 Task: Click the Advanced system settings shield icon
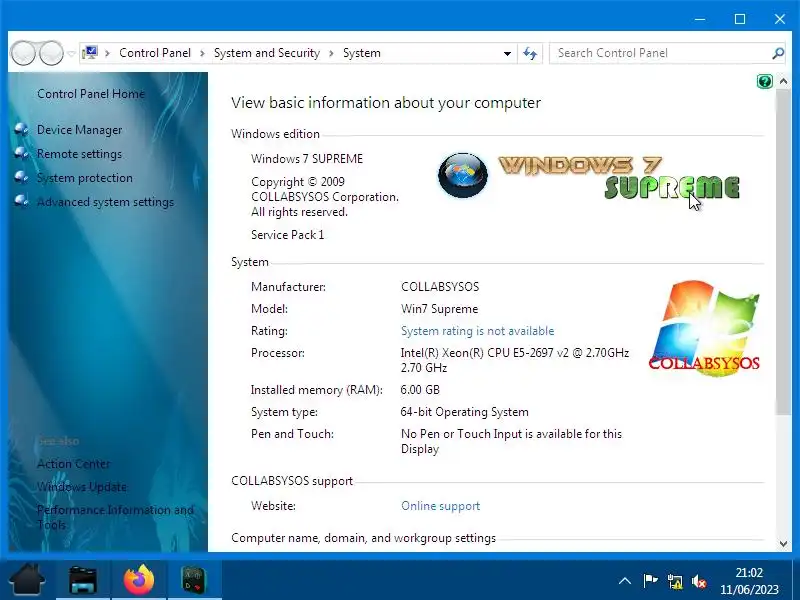tap(21, 201)
